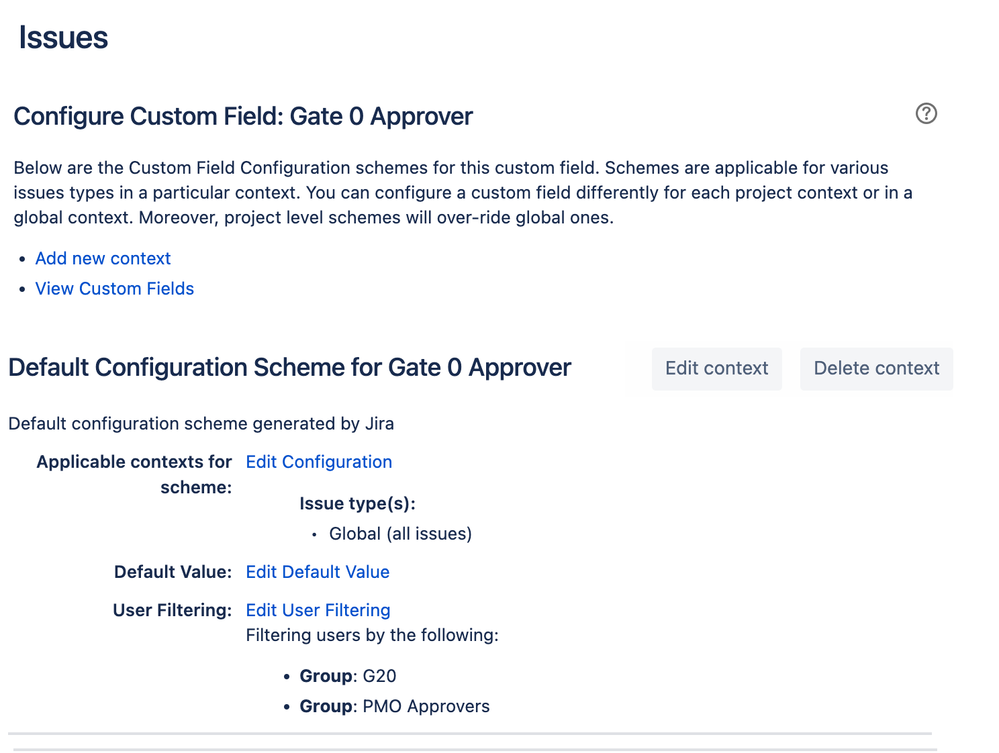Click the Issue type(s) label
Screen dimensions: 999x753
click(357, 503)
